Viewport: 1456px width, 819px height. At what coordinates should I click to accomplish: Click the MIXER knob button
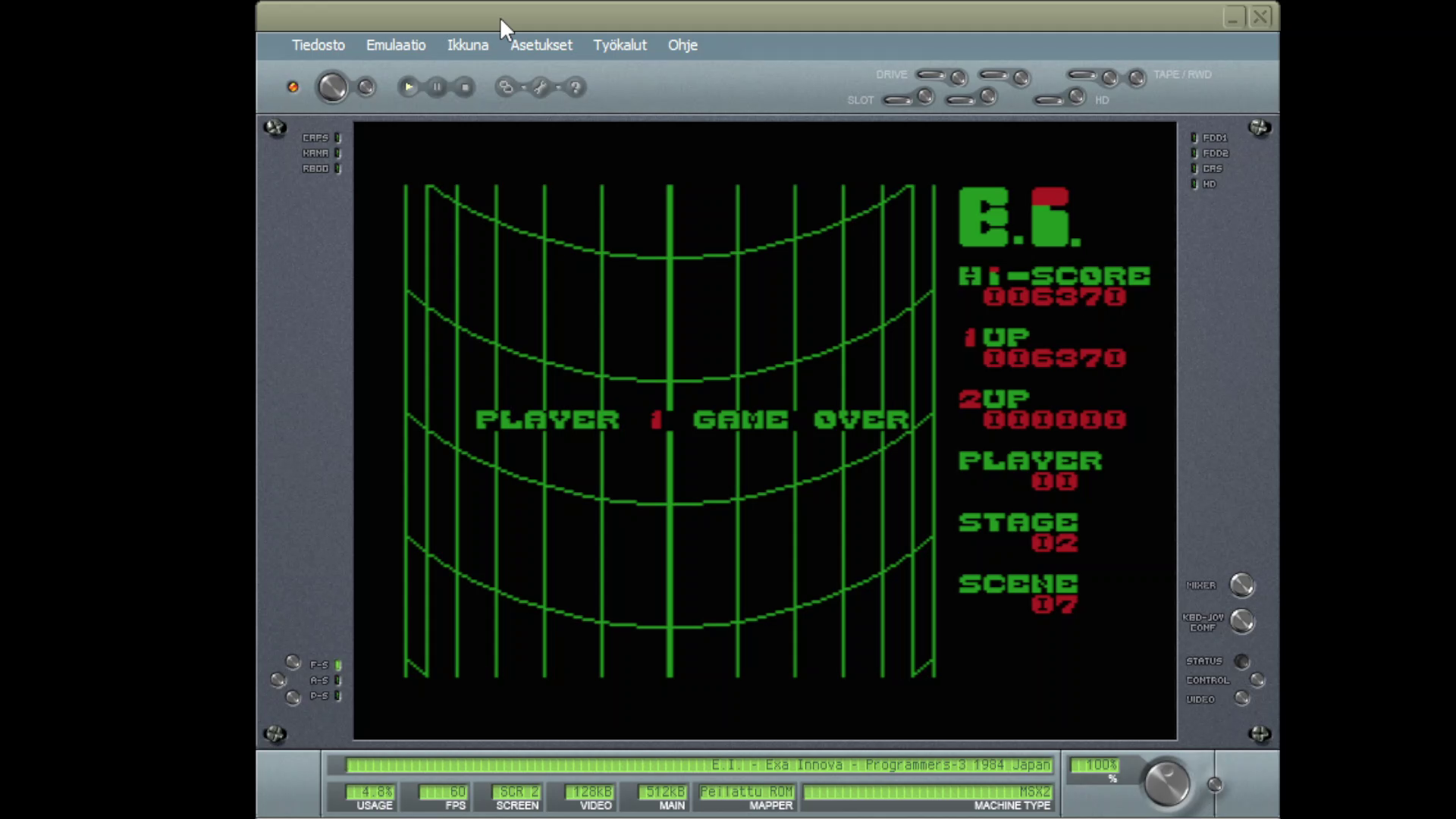1241,585
